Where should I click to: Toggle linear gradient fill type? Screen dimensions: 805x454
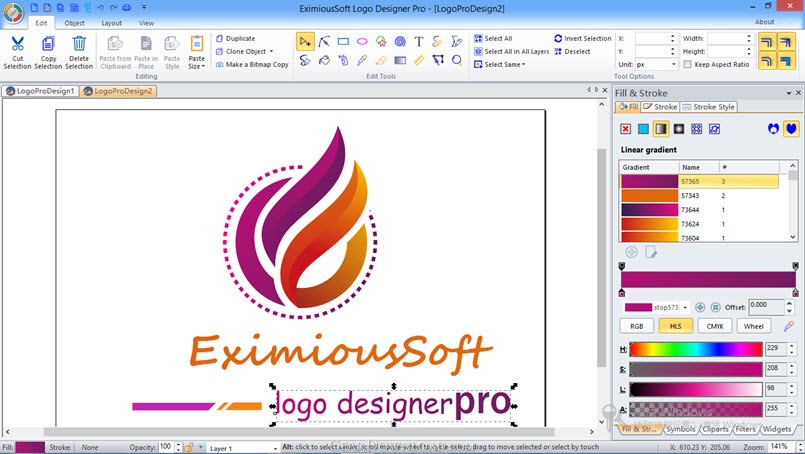click(661, 129)
